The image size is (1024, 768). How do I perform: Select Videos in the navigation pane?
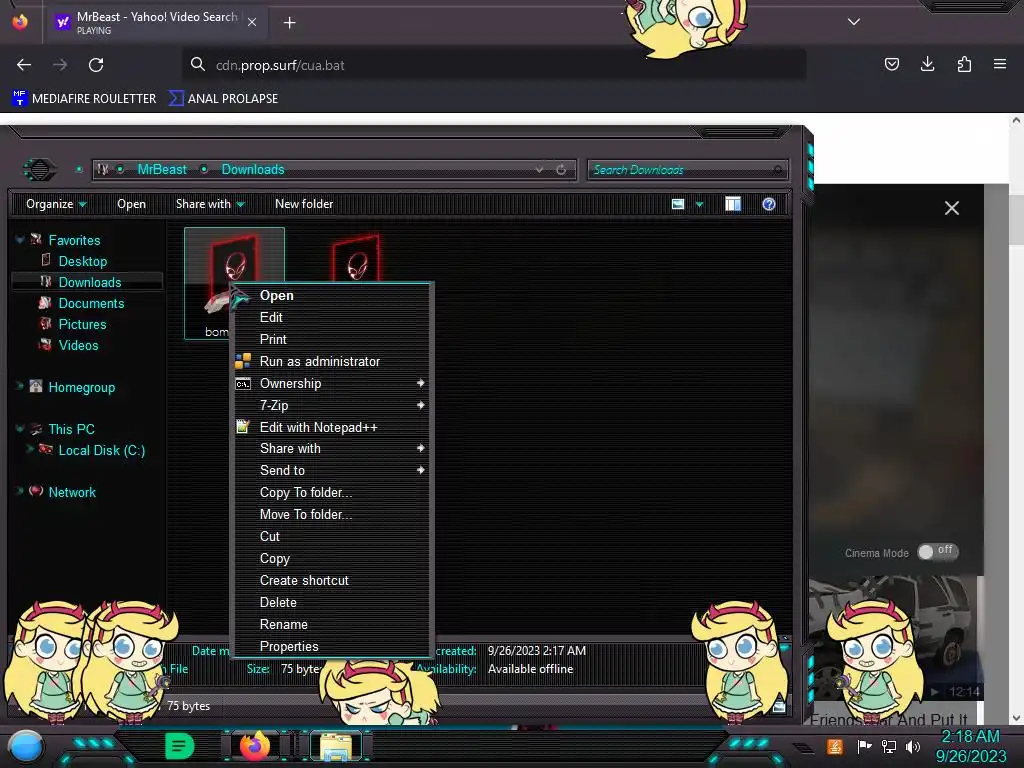78,345
